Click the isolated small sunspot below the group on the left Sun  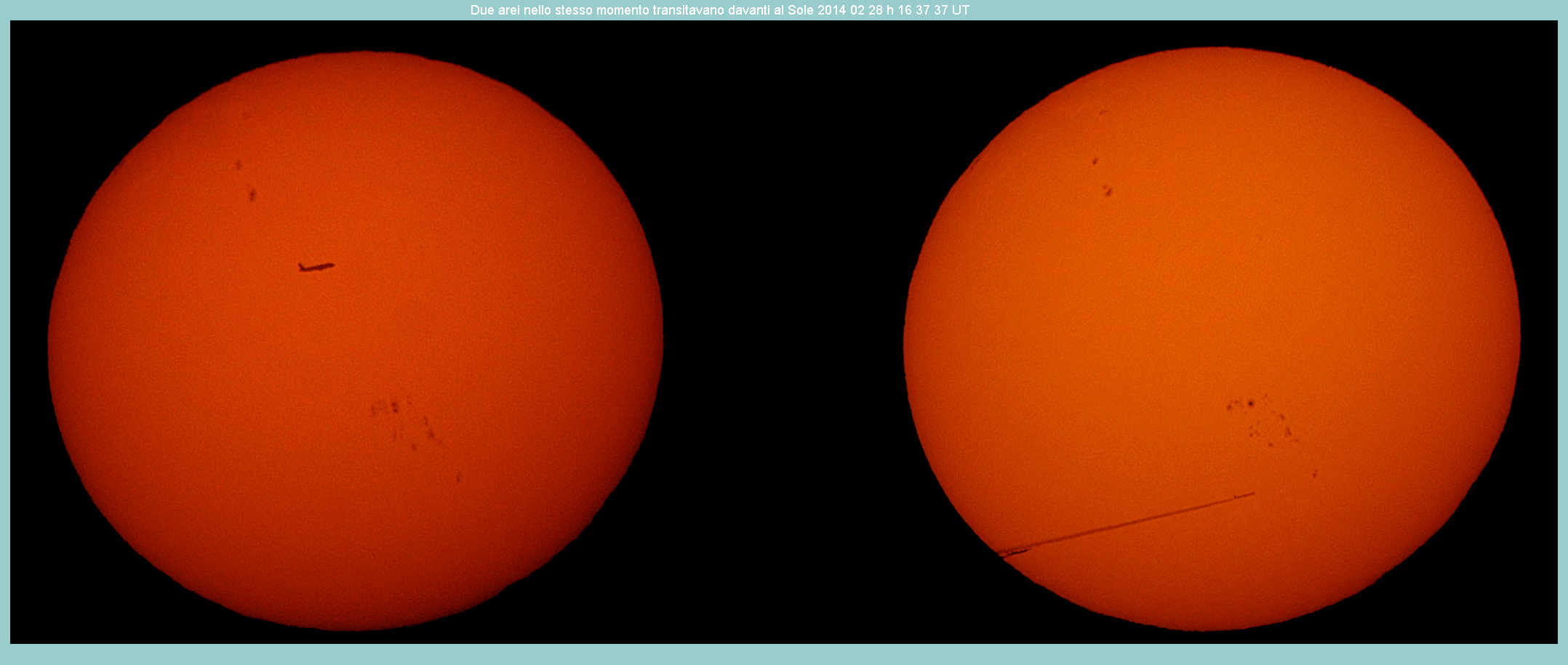click(x=458, y=477)
